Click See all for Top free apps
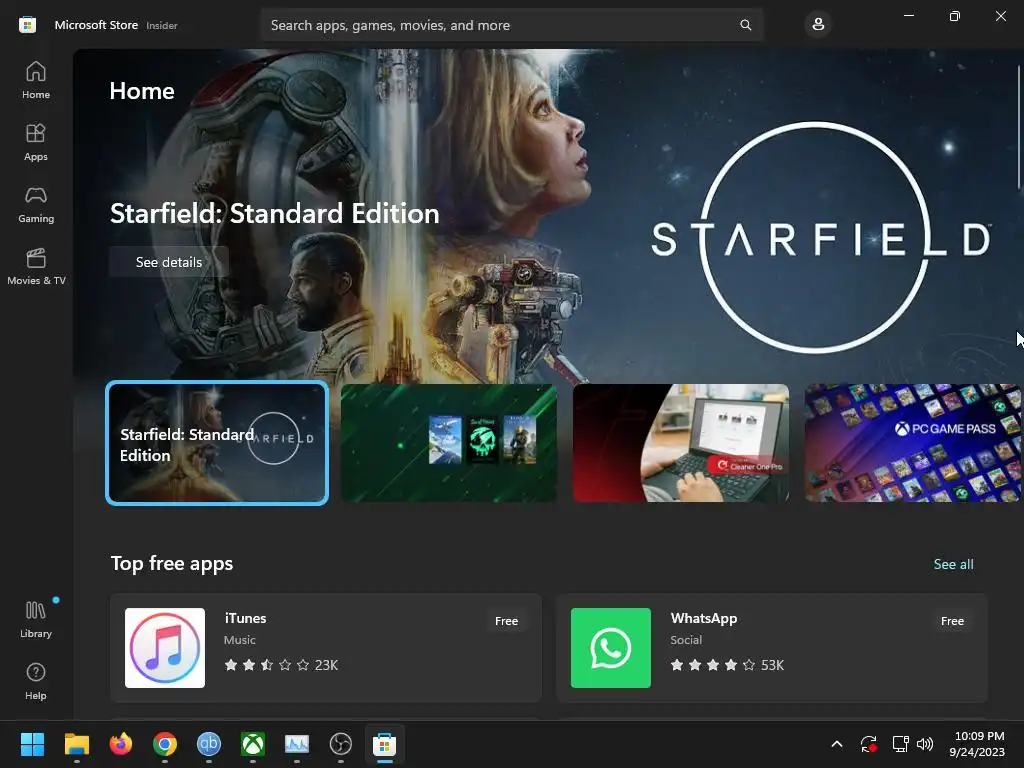The image size is (1024, 768). tap(953, 564)
